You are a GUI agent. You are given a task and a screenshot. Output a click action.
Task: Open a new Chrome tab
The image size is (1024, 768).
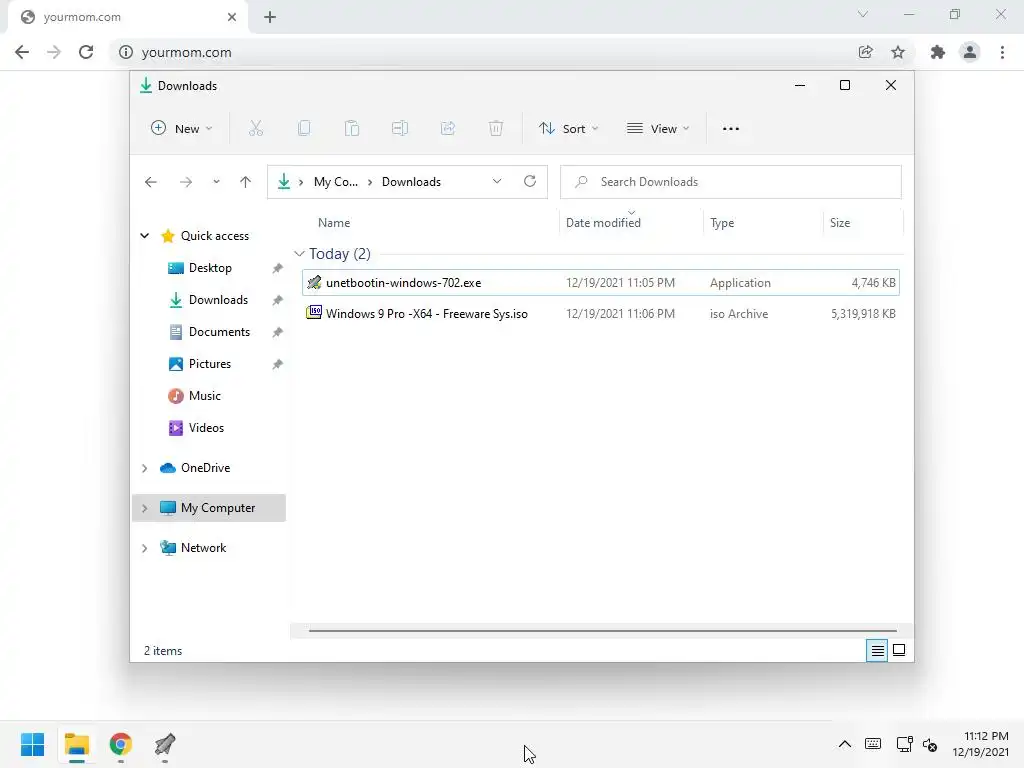tap(270, 17)
